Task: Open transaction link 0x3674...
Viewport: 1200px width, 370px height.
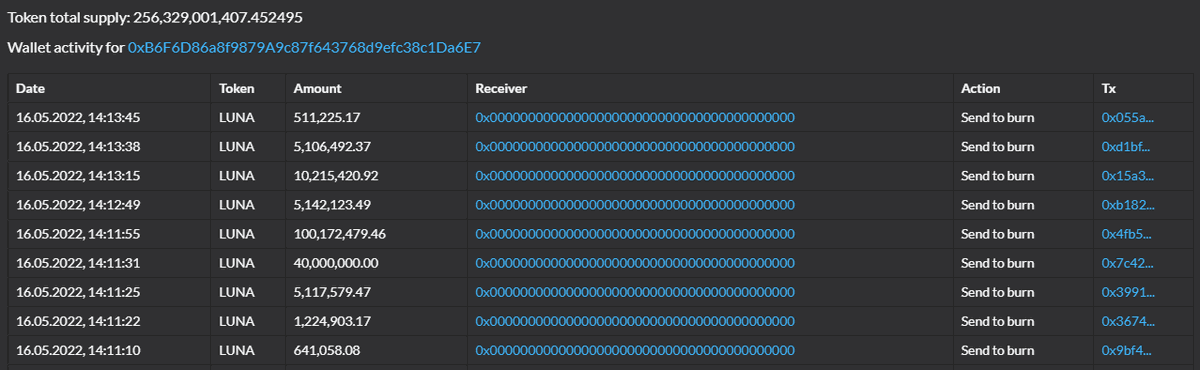Action: (x=1128, y=322)
